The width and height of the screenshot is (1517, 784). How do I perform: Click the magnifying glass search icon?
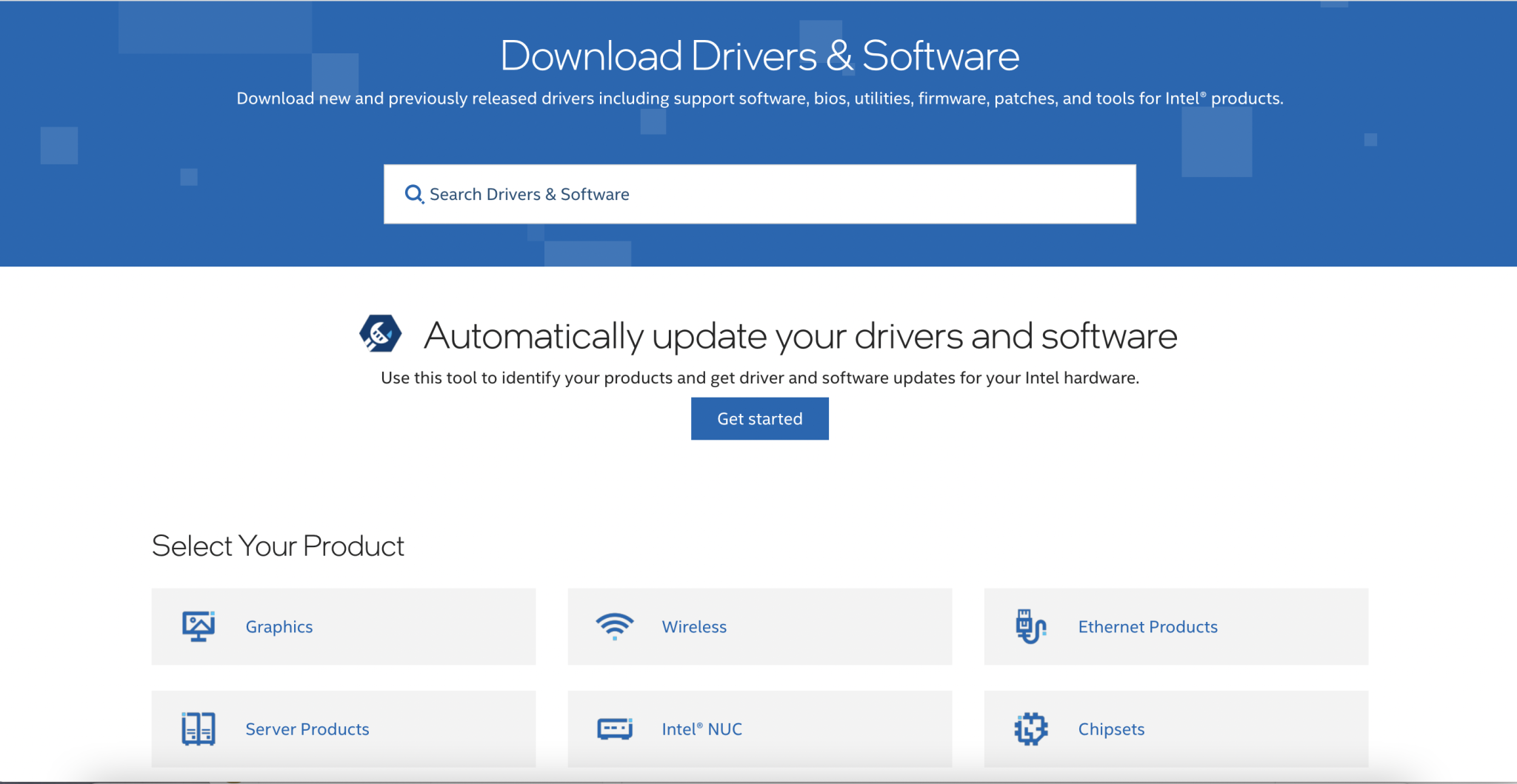(414, 194)
